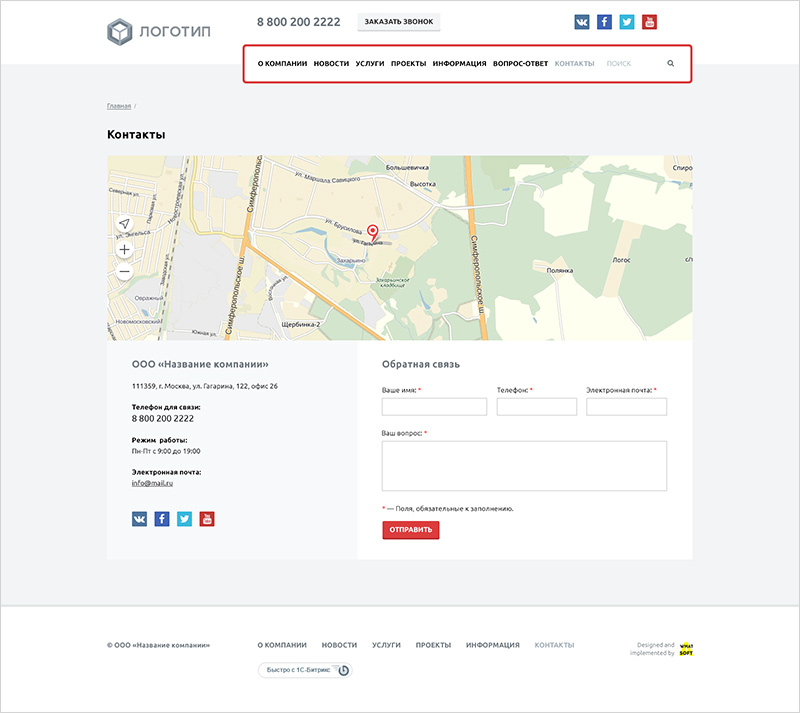Image resolution: width=800 pixels, height=713 pixels.
Task: Zoom out the map with the minus button
Action: click(x=124, y=272)
